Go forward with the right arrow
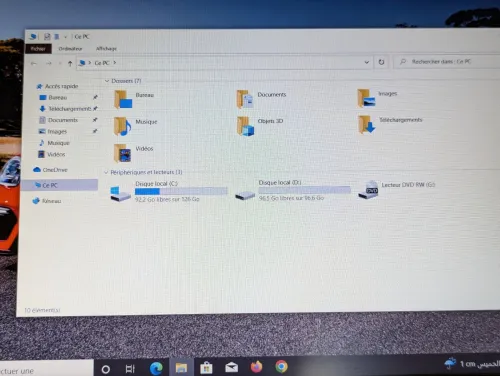The height and width of the screenshot is (376, 500). click(49, 63)
